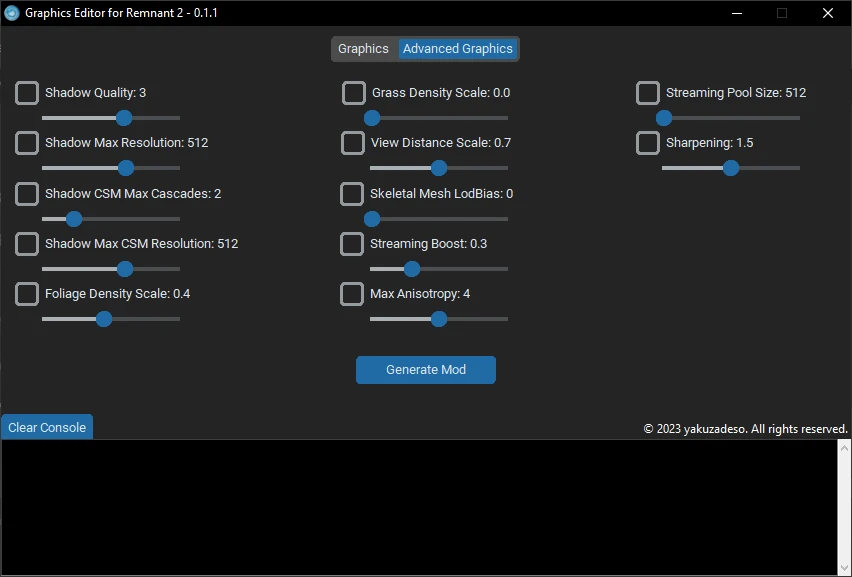Toggle Shadow Max CSM Resolution checkbox
The width and height of the screenshot is (852, 577).
click(x=27, y=244)
